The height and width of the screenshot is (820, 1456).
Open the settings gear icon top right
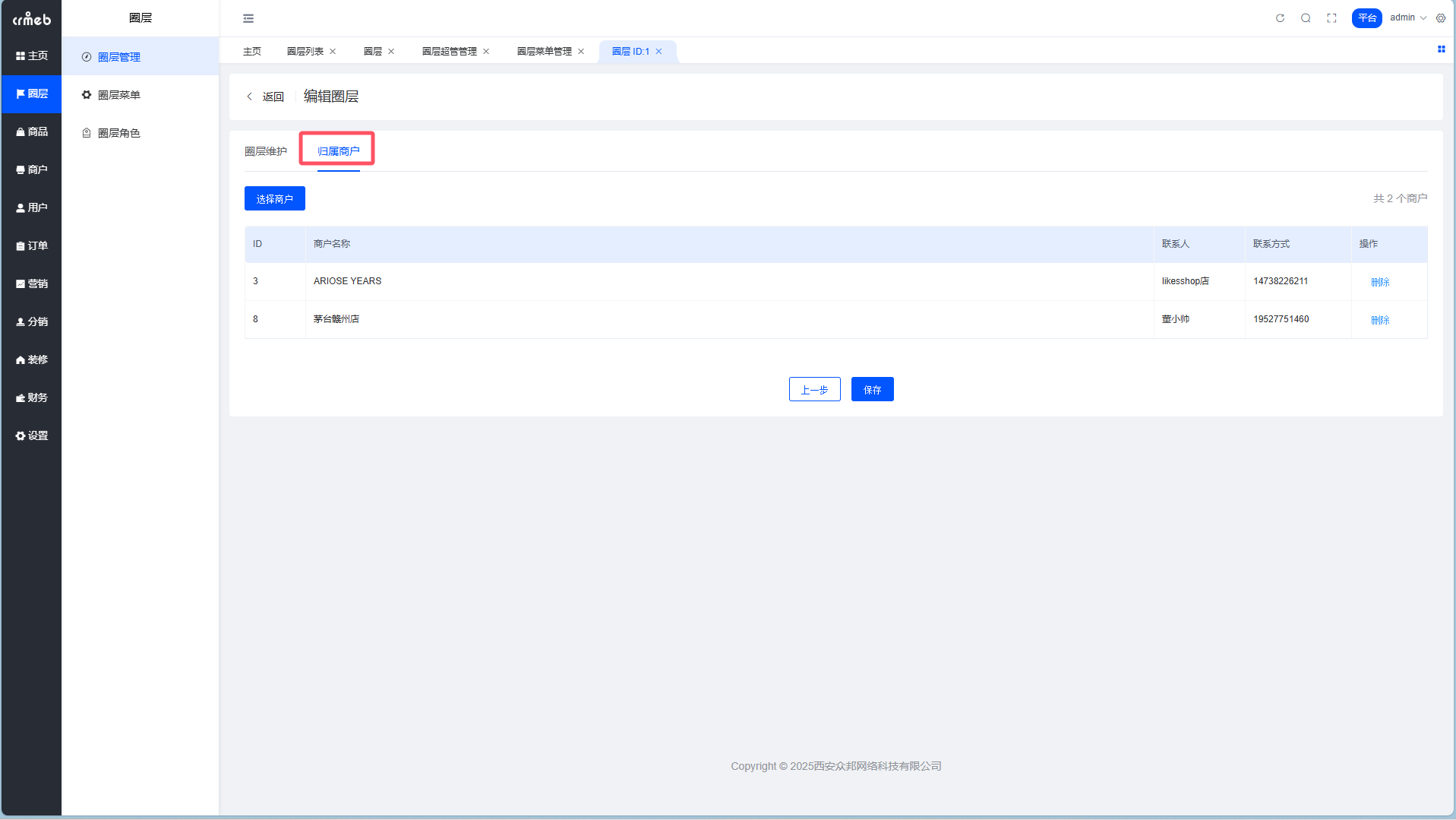coord(1441,18)
